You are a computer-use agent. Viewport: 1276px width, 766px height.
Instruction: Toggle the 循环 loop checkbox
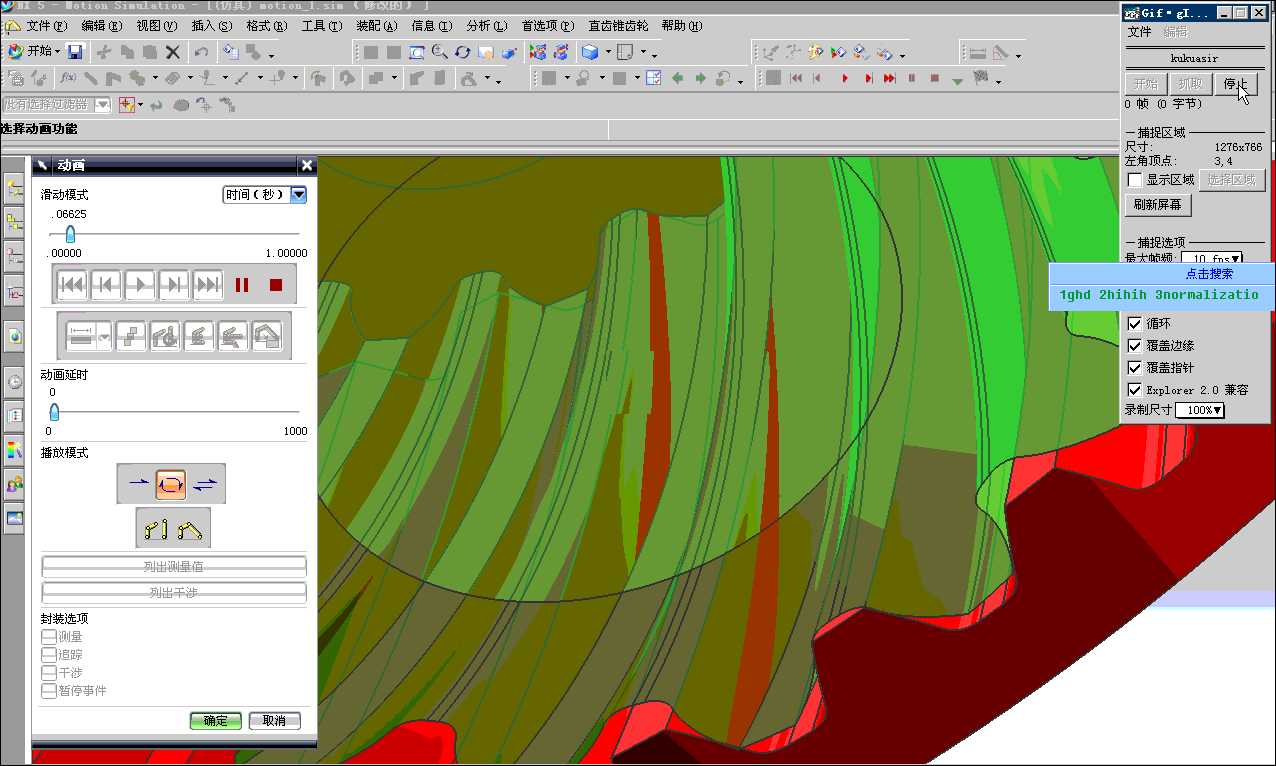pos(1135,324)
